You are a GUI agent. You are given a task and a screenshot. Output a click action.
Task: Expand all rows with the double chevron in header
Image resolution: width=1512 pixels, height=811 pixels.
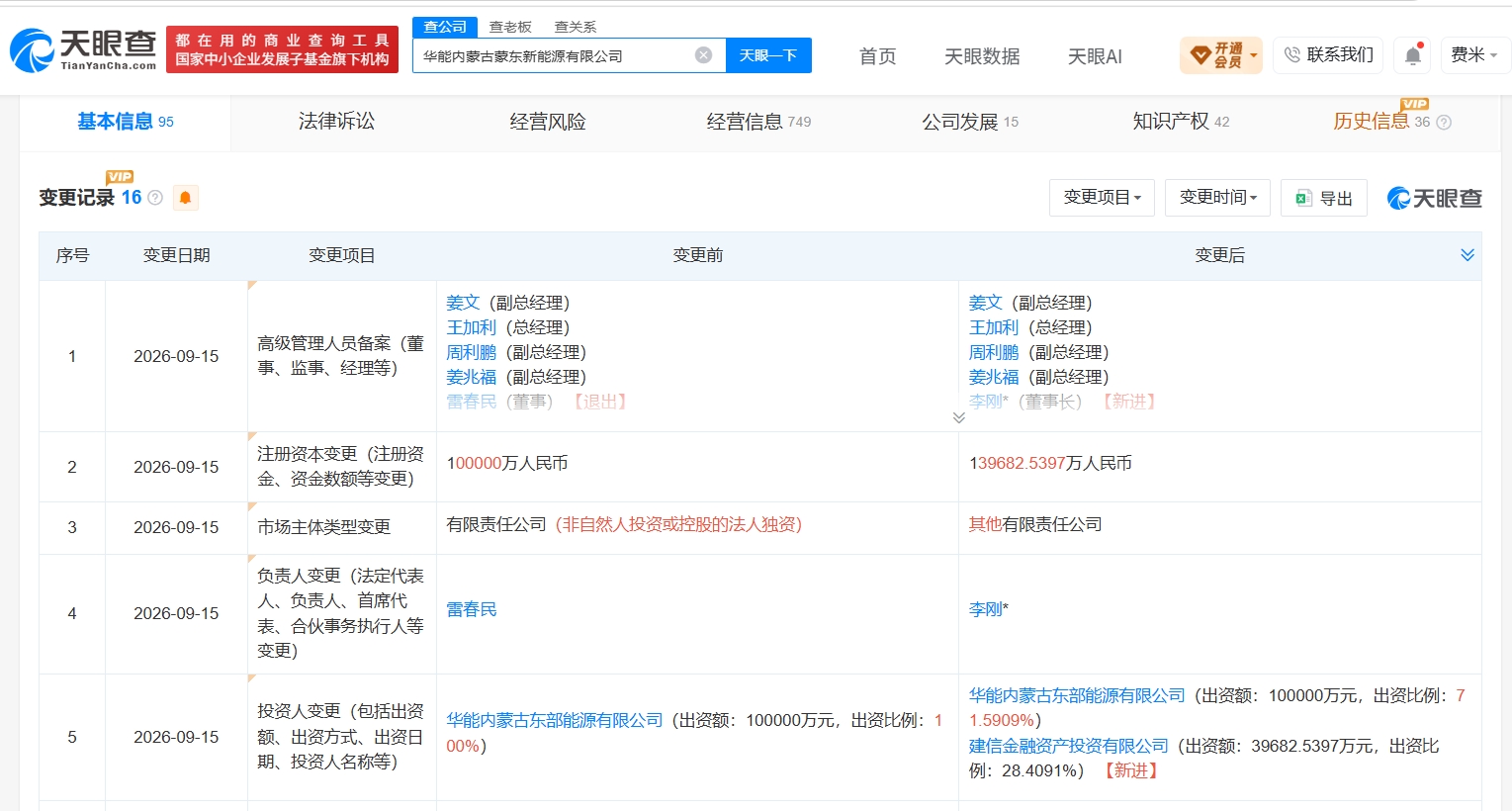click(1468, 255)
